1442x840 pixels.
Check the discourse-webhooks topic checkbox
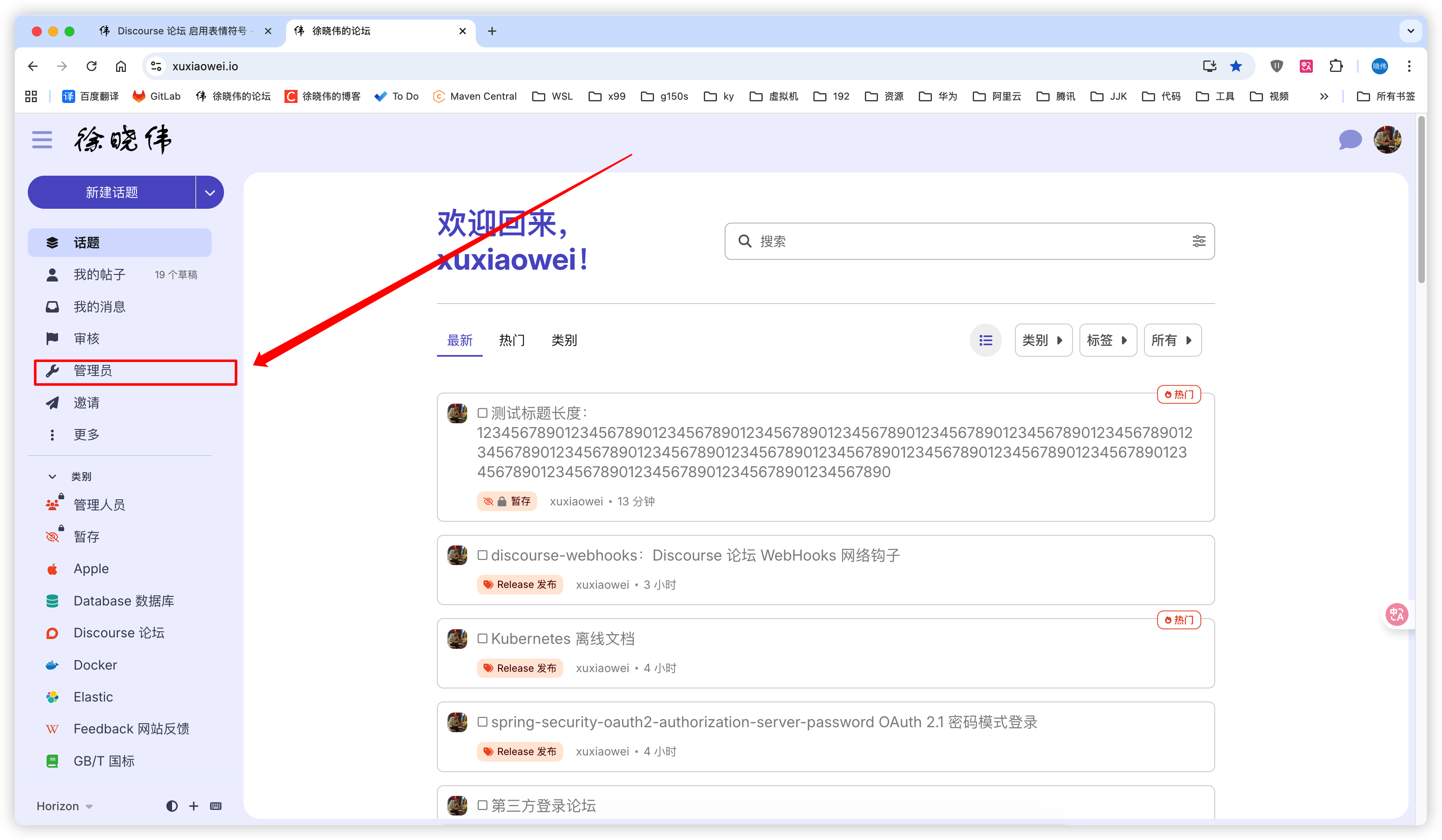(482, 555)
